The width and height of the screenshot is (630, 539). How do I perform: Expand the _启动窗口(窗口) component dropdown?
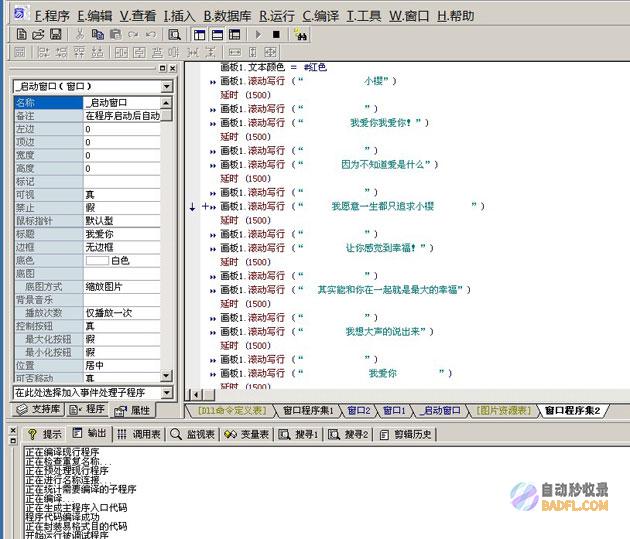click(167, 86)
